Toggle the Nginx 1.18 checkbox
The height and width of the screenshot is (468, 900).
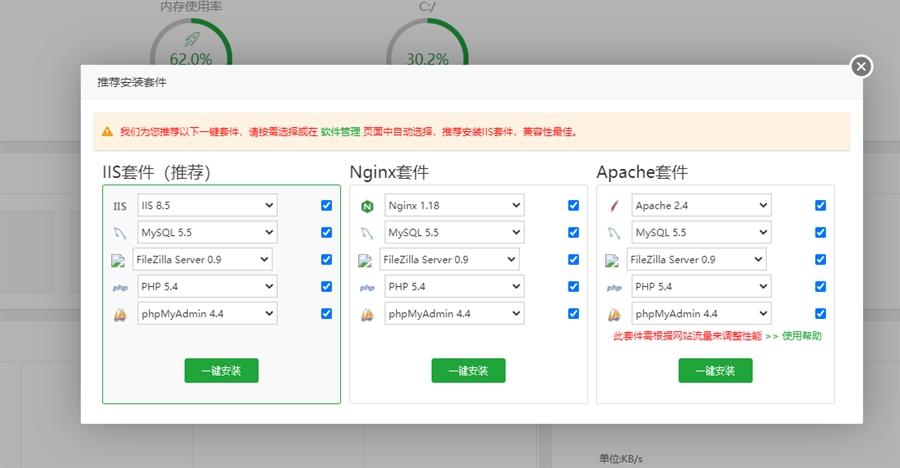[573, 205]
